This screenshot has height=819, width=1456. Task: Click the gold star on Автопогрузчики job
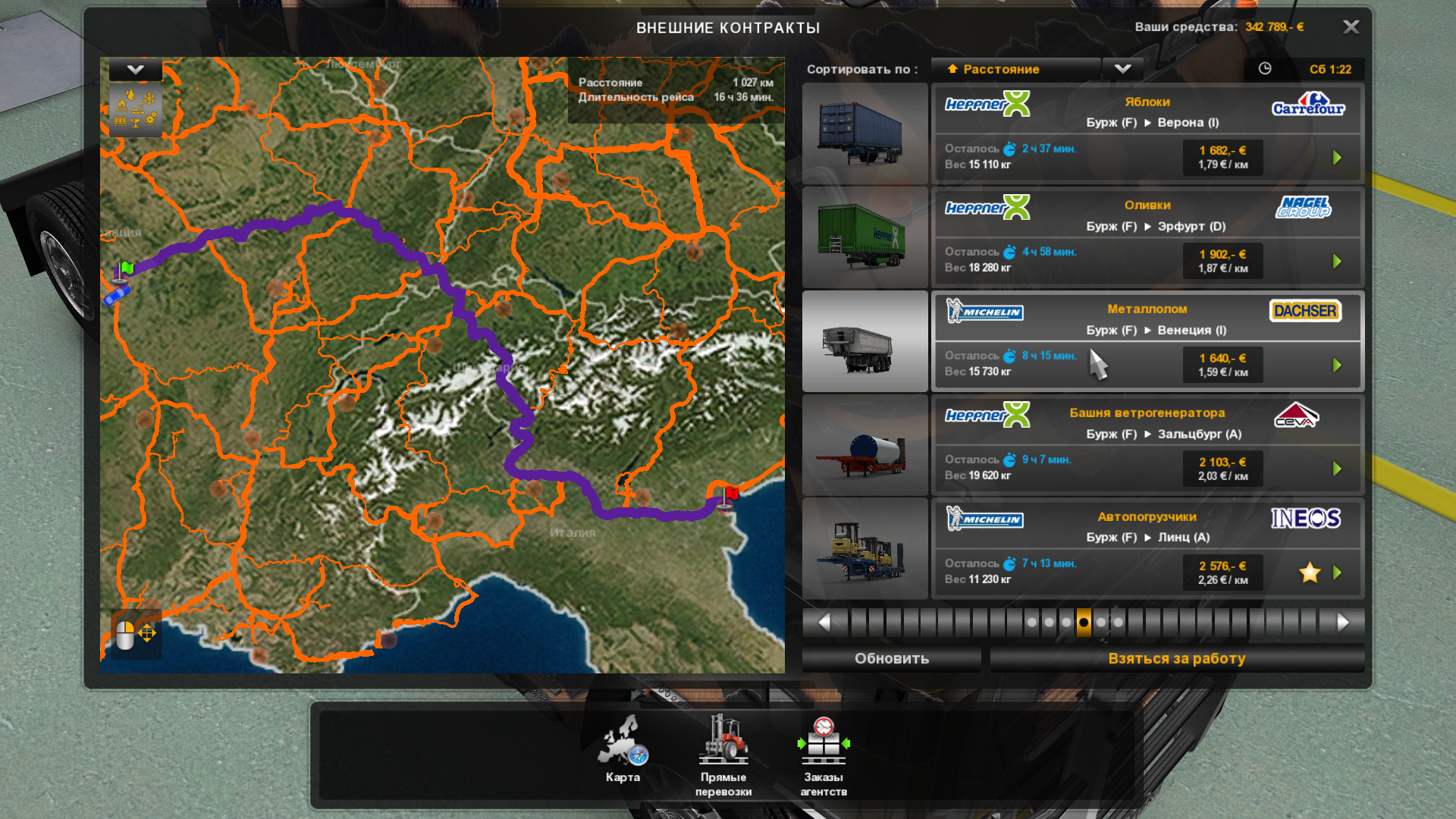(x=1310, y=573)
